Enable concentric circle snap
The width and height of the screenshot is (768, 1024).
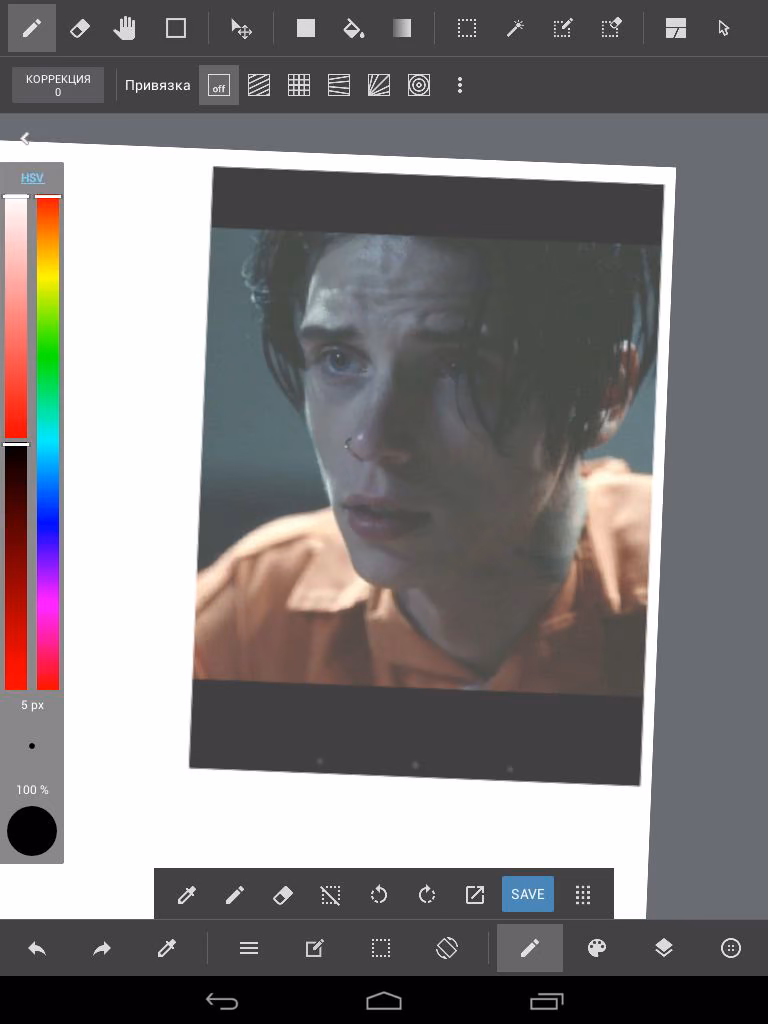pyautogui.click(x=419, y=85)
